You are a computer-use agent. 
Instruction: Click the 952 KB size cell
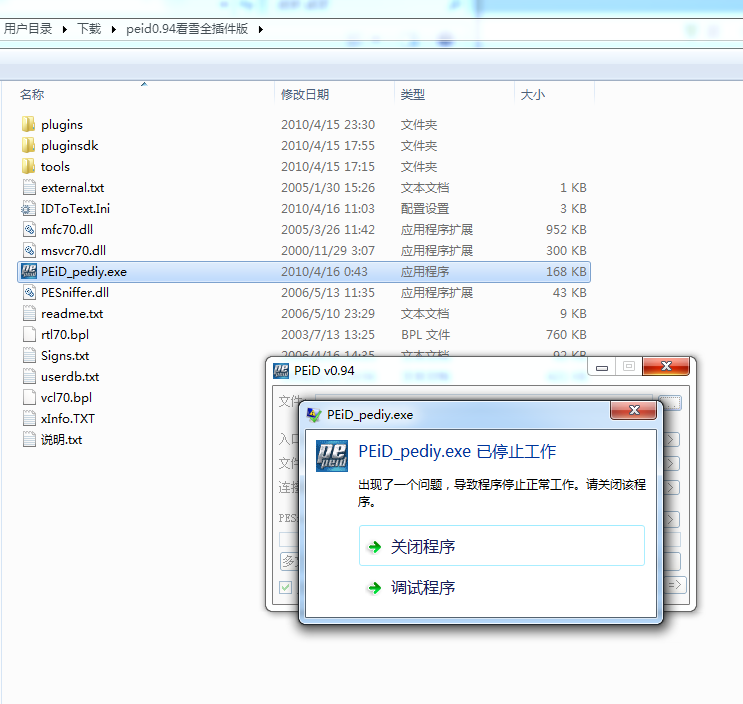pos(566,230)
